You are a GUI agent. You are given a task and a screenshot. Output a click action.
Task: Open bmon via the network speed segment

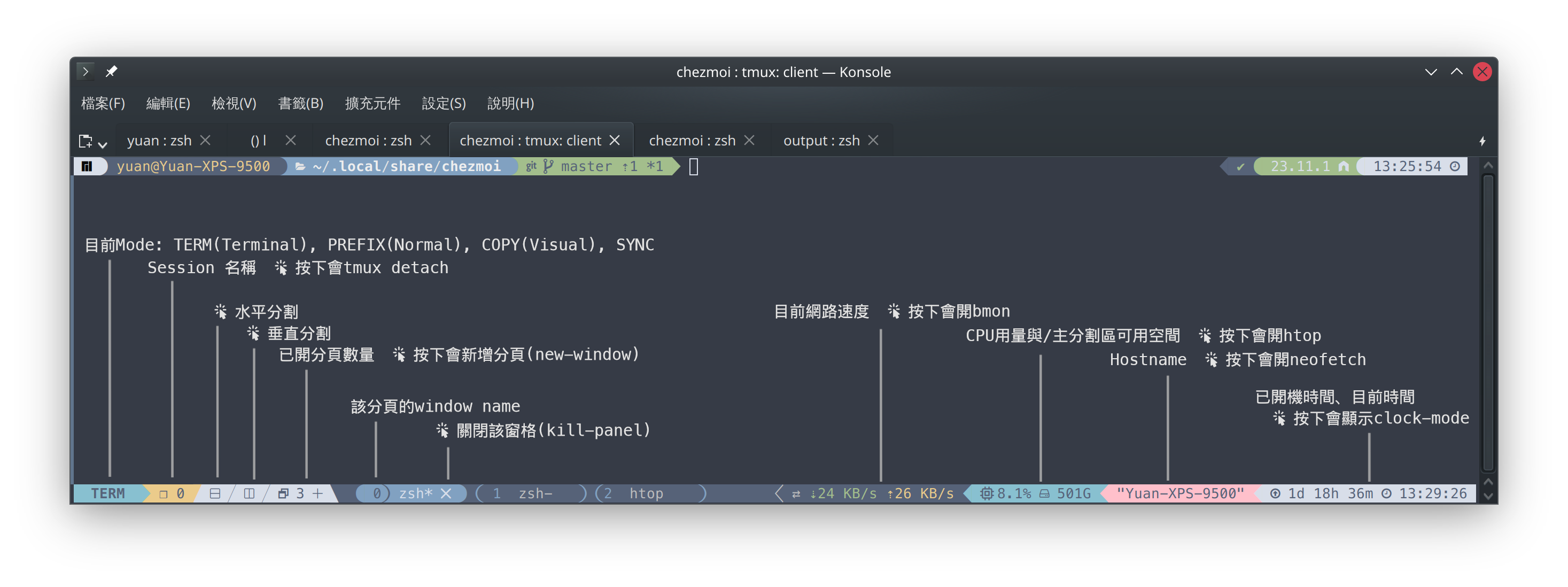[876, 493]
